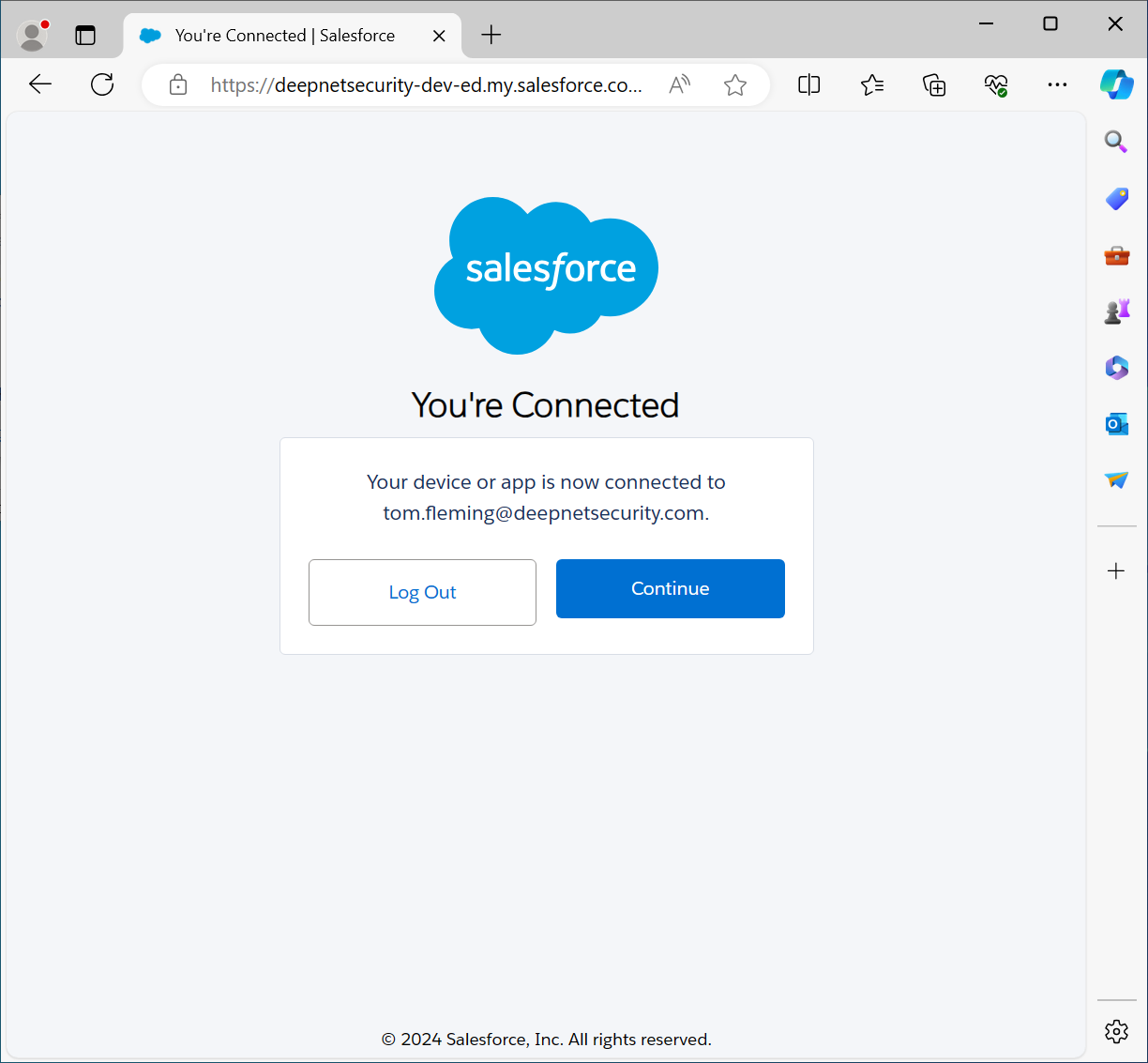Open the Collections panel
Viewport: 1148px width, 1063px height.
pos(934,85)
